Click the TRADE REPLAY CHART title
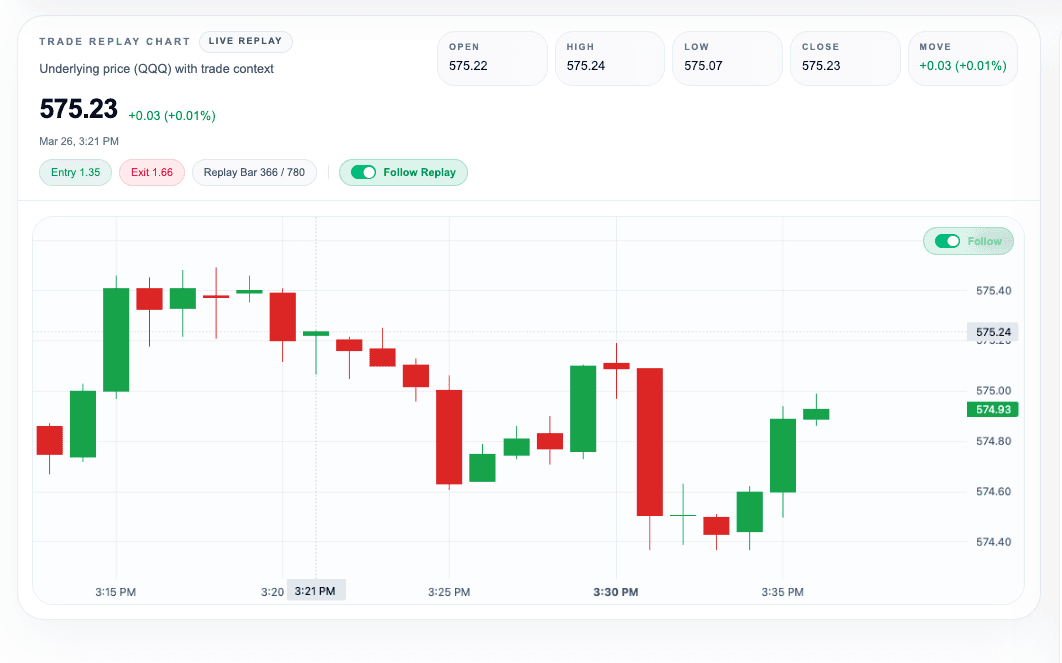Viewport: 1062px width, 663px height. pos(114,41)
